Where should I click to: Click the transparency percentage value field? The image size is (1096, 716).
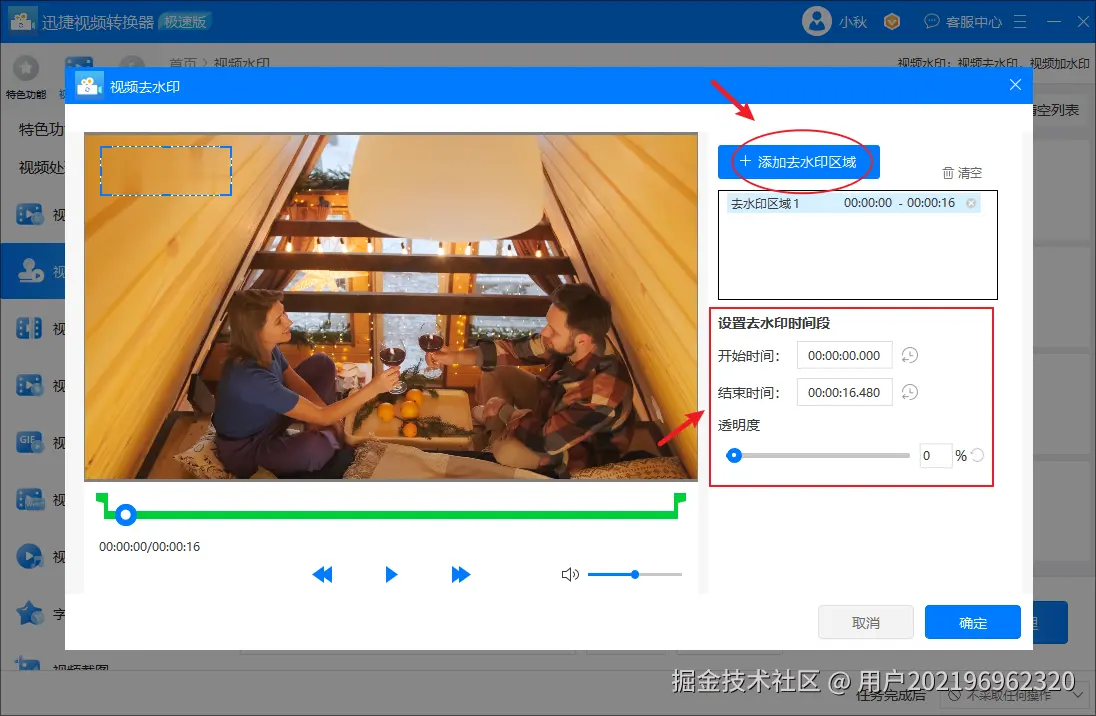coord(936,456)
